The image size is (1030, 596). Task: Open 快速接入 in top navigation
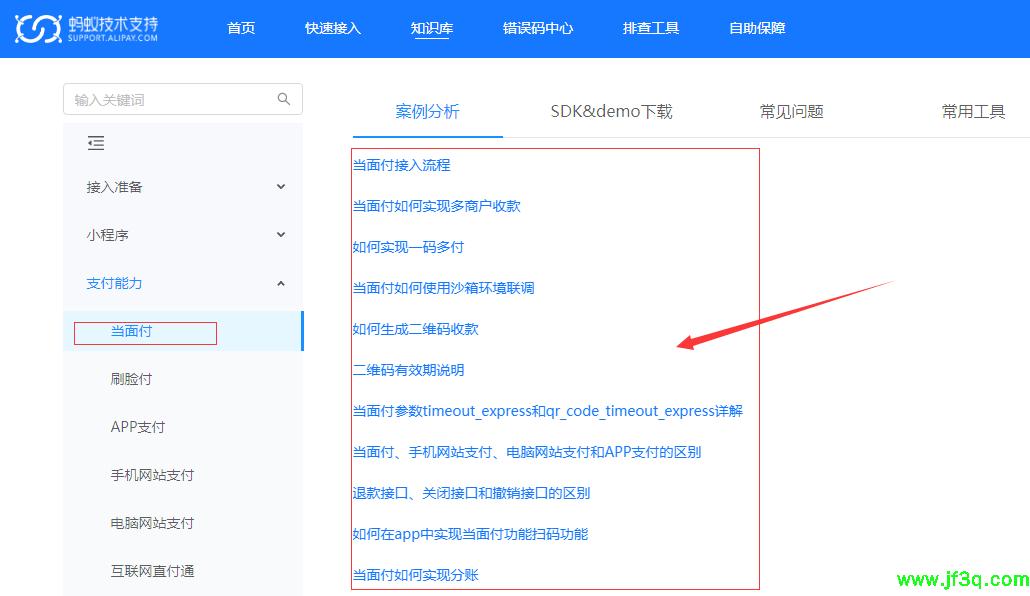333,28
